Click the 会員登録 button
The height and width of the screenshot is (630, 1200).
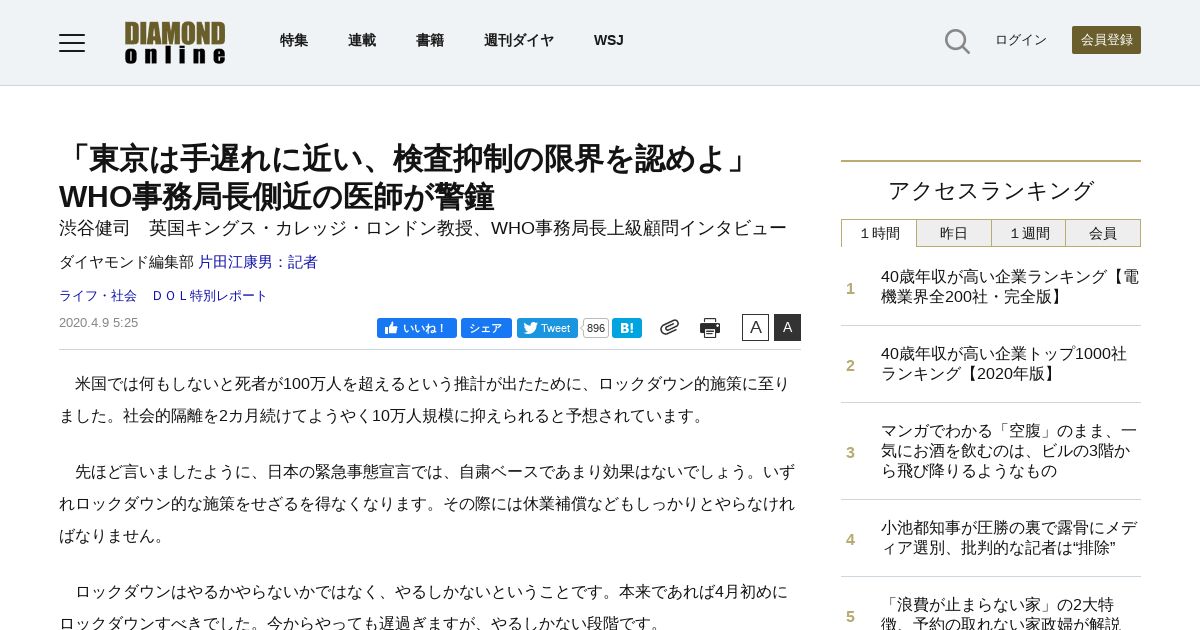(1106, 40)
